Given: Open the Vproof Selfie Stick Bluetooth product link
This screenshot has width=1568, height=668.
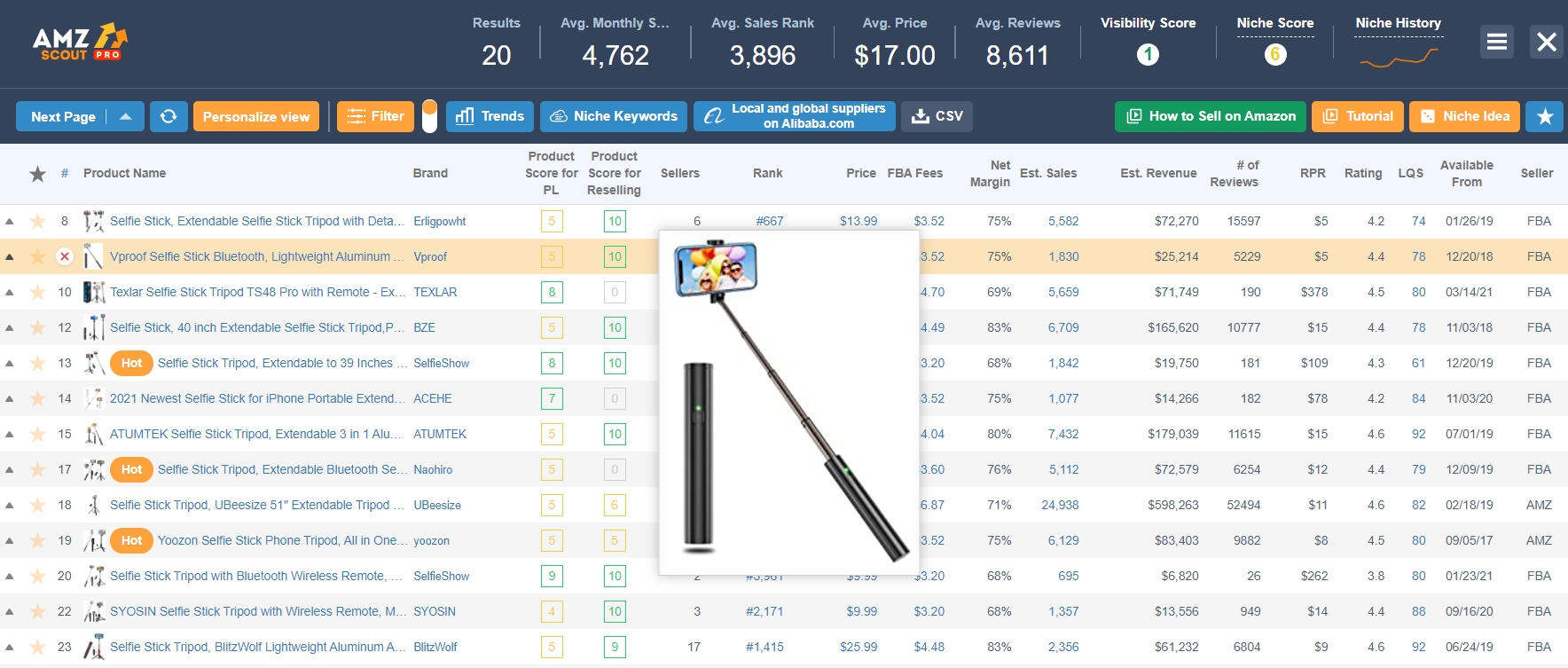Looking at the screenshot, I should tap(257, 256).
